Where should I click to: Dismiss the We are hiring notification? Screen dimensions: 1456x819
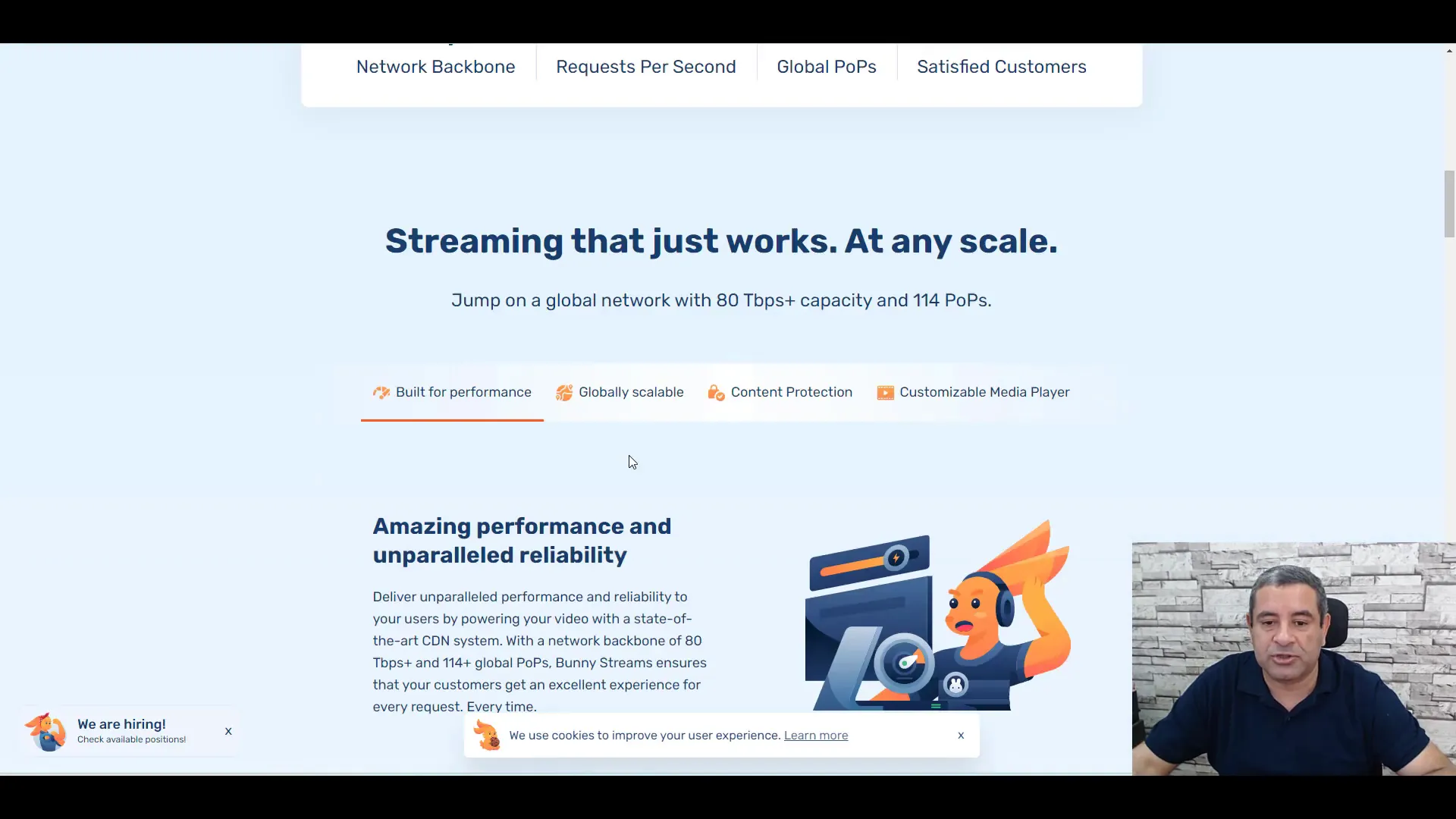(x=228, y=731)
